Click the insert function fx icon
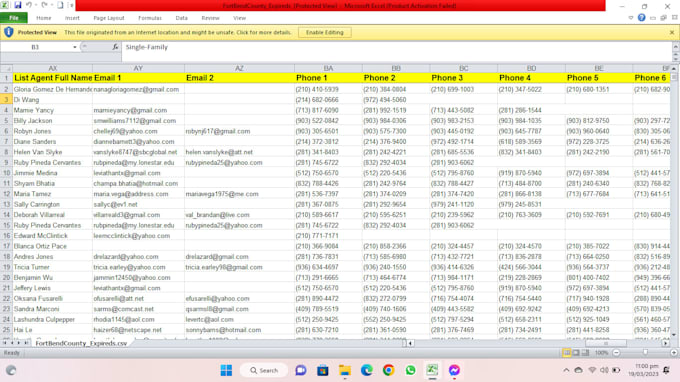Image resolution: width=680 pixels, height=382 pixels. (115, 47)
